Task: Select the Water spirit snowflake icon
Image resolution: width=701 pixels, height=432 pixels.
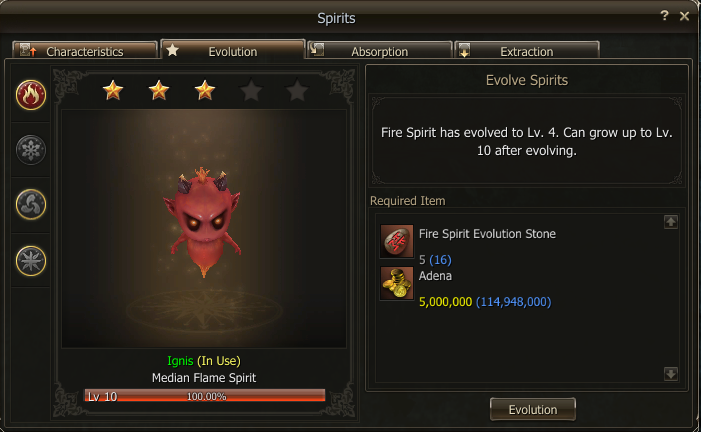Action: (31, 150)
